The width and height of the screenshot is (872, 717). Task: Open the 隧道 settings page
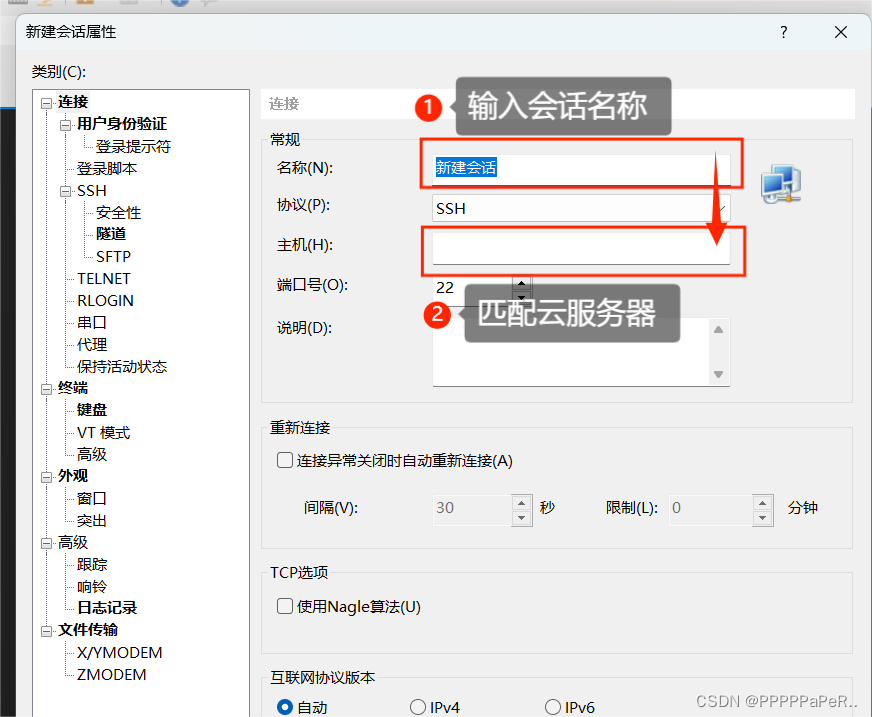[x=111, y=234]
